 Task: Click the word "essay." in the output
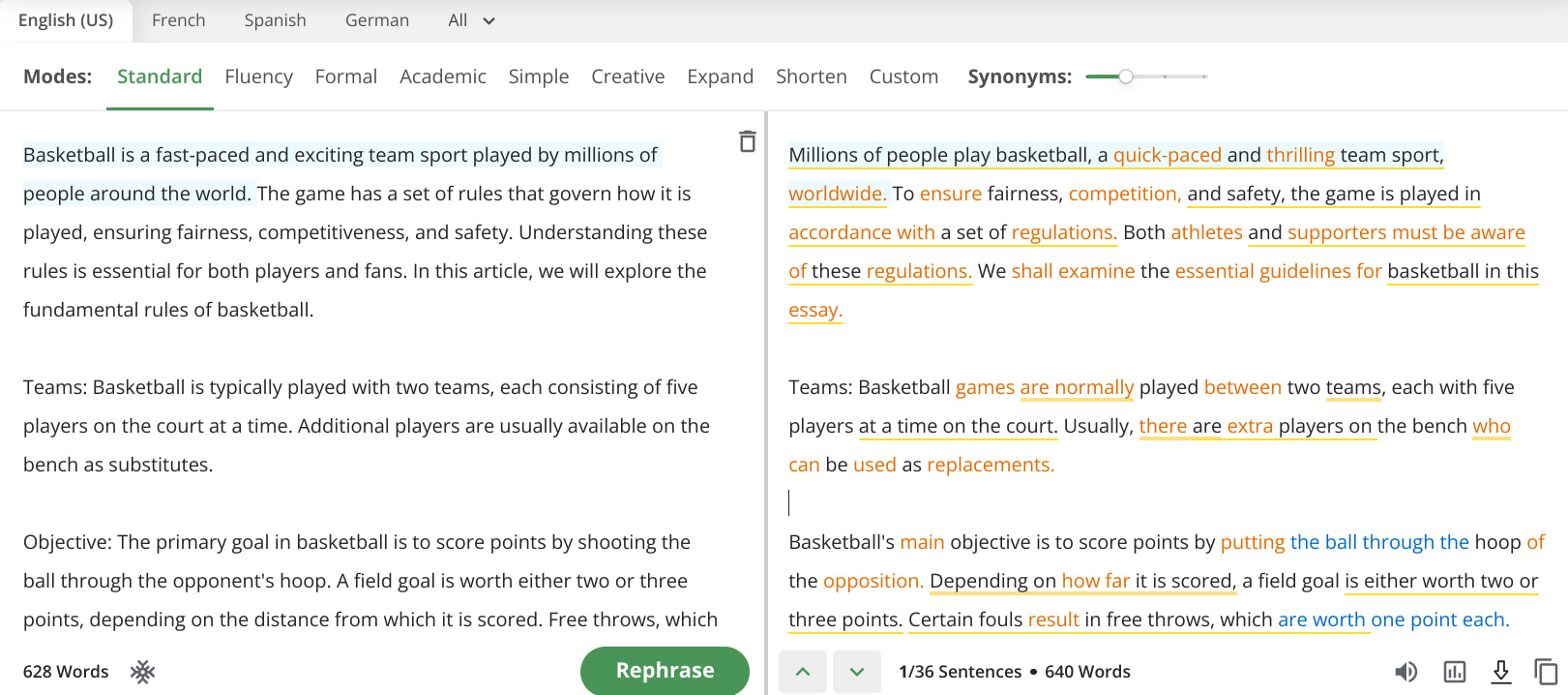[815, 310]
